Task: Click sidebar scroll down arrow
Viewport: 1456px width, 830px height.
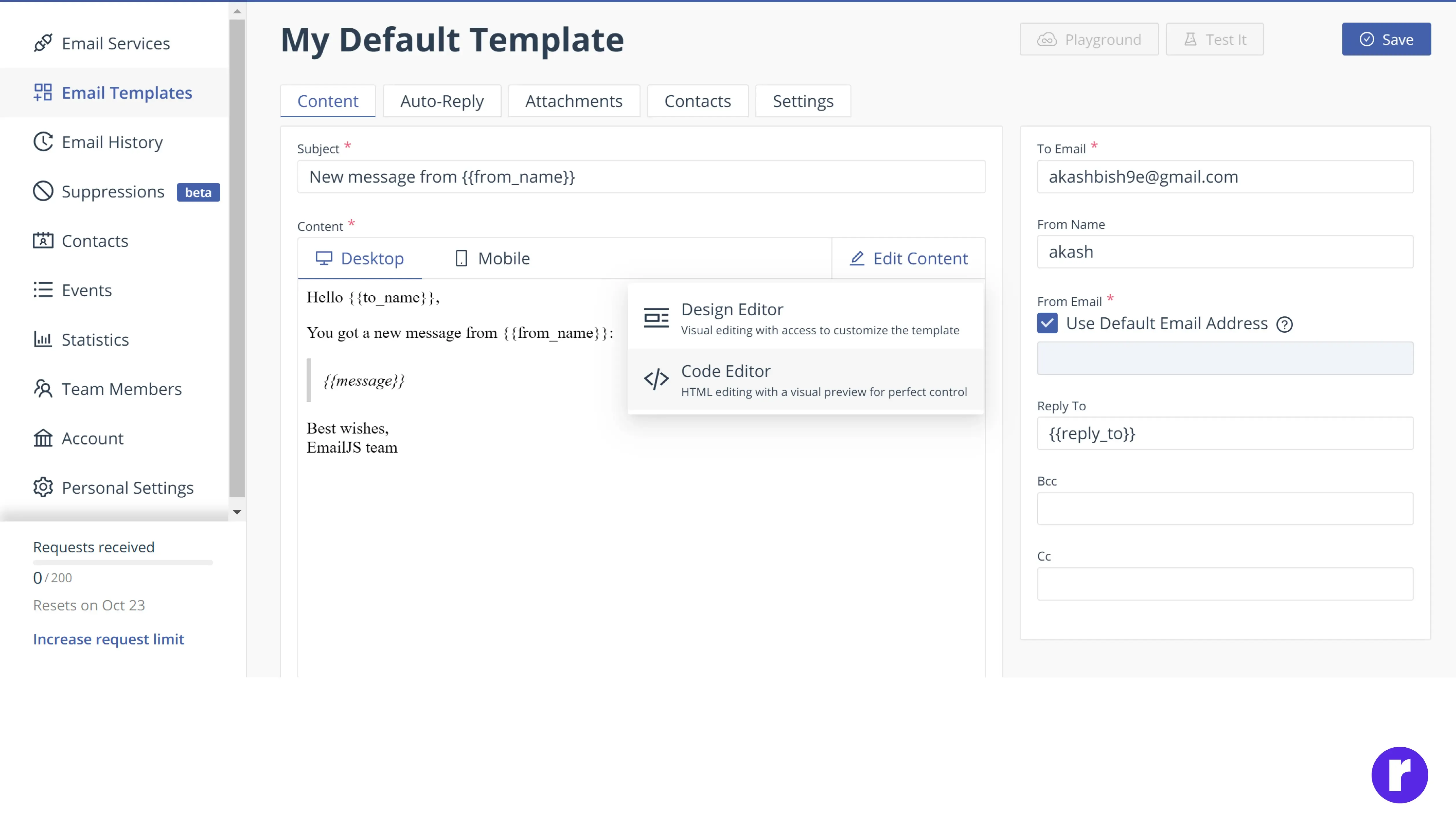Action: pos(237,512)
